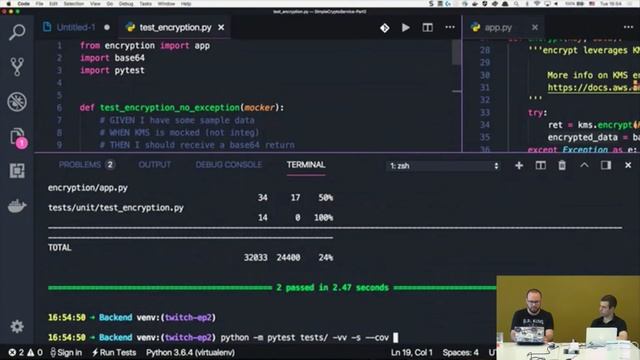Move the panel position with the layout icon
This screenshot has width=640, height=360.
click(x=606, y=165)
